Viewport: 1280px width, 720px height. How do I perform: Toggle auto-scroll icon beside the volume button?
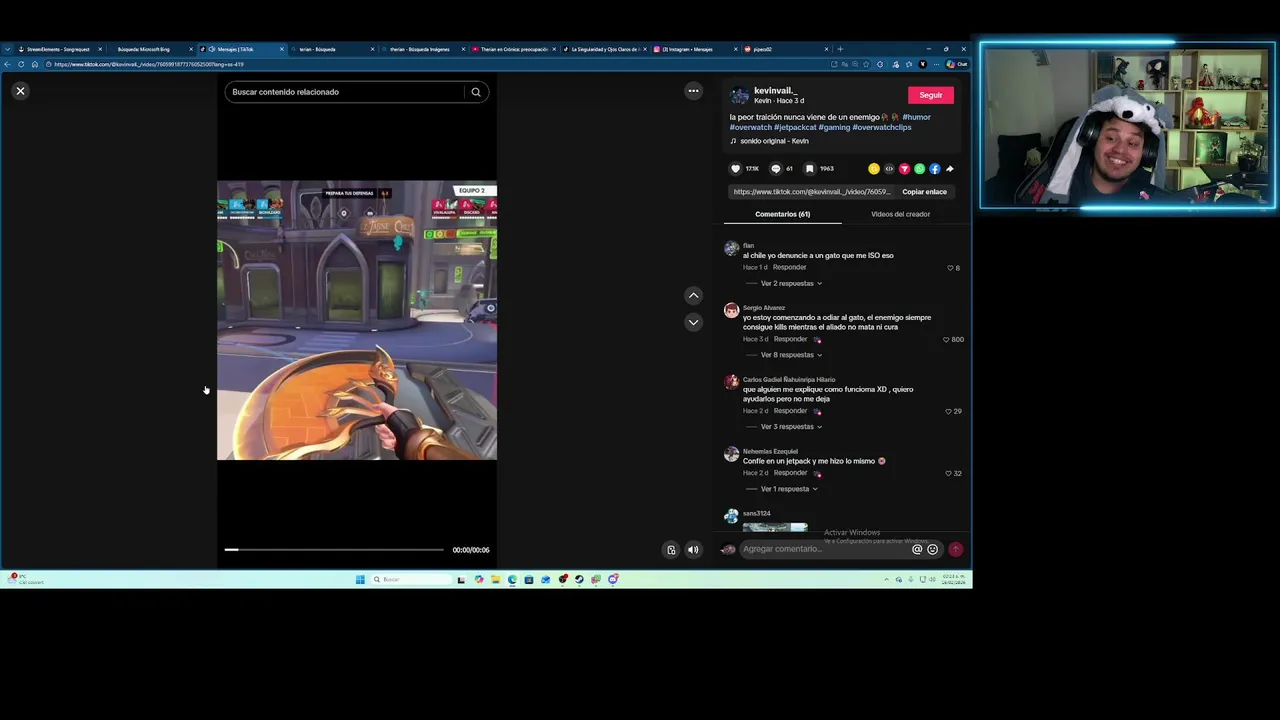pyautogui.click(x=671, y=549)
